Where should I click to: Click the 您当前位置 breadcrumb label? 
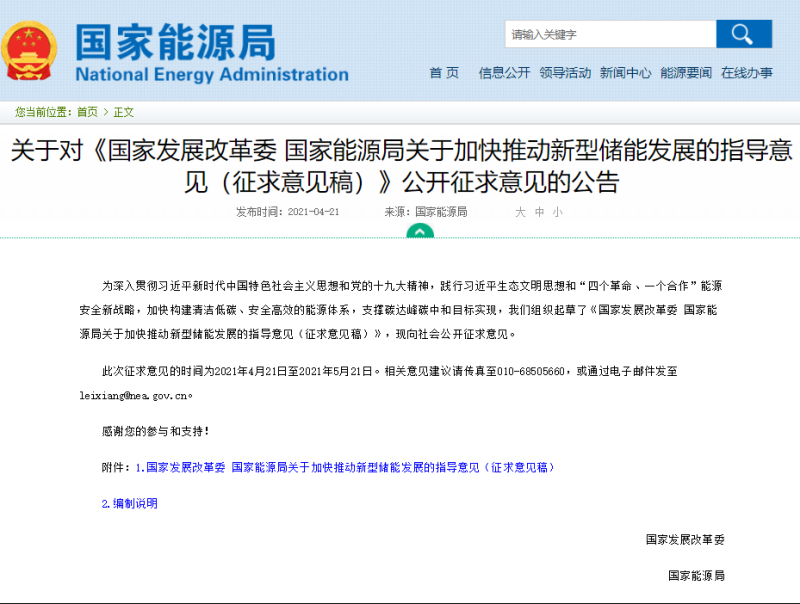(x=43, y=112)
